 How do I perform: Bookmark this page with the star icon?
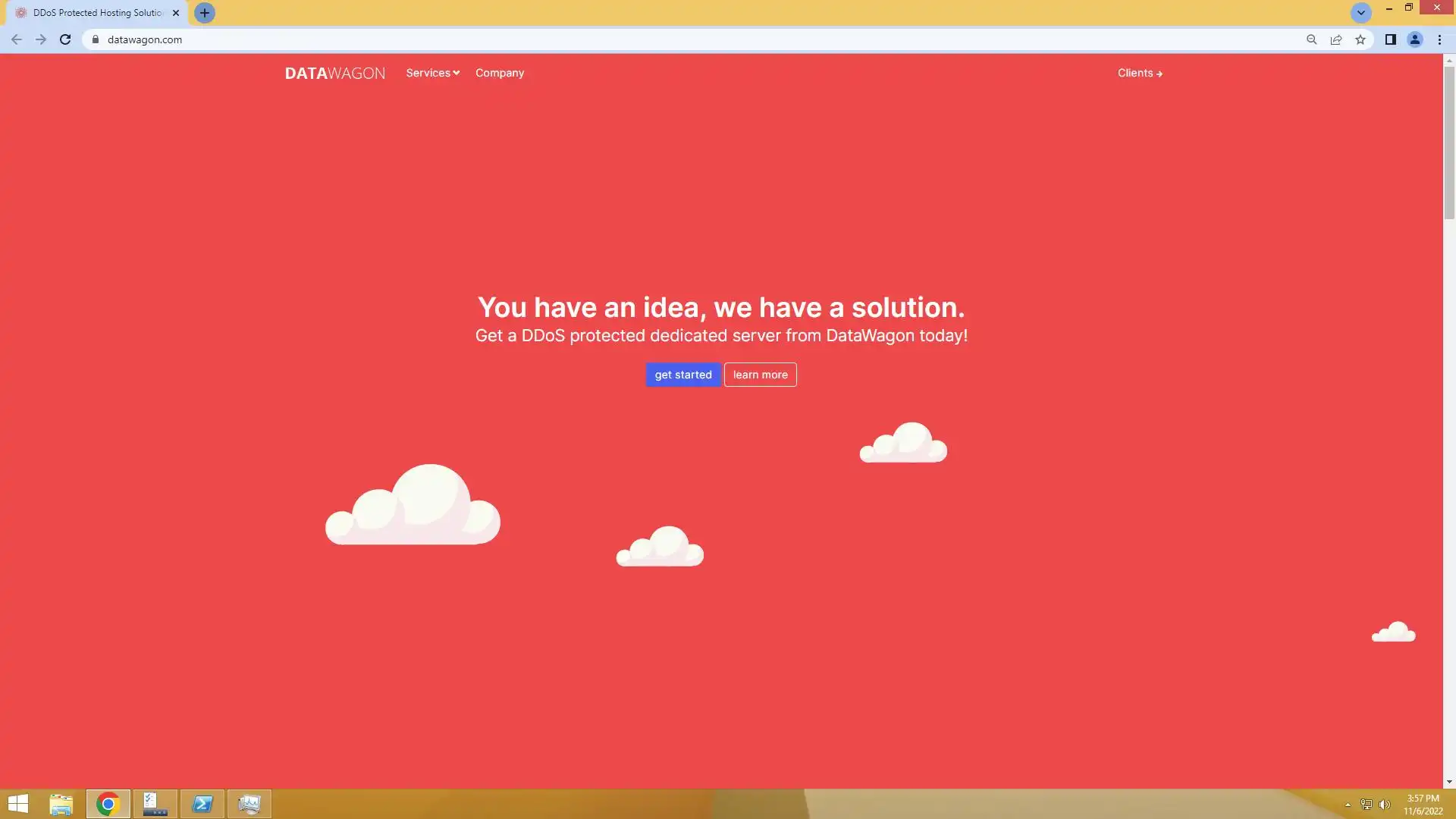(1360, 39)
